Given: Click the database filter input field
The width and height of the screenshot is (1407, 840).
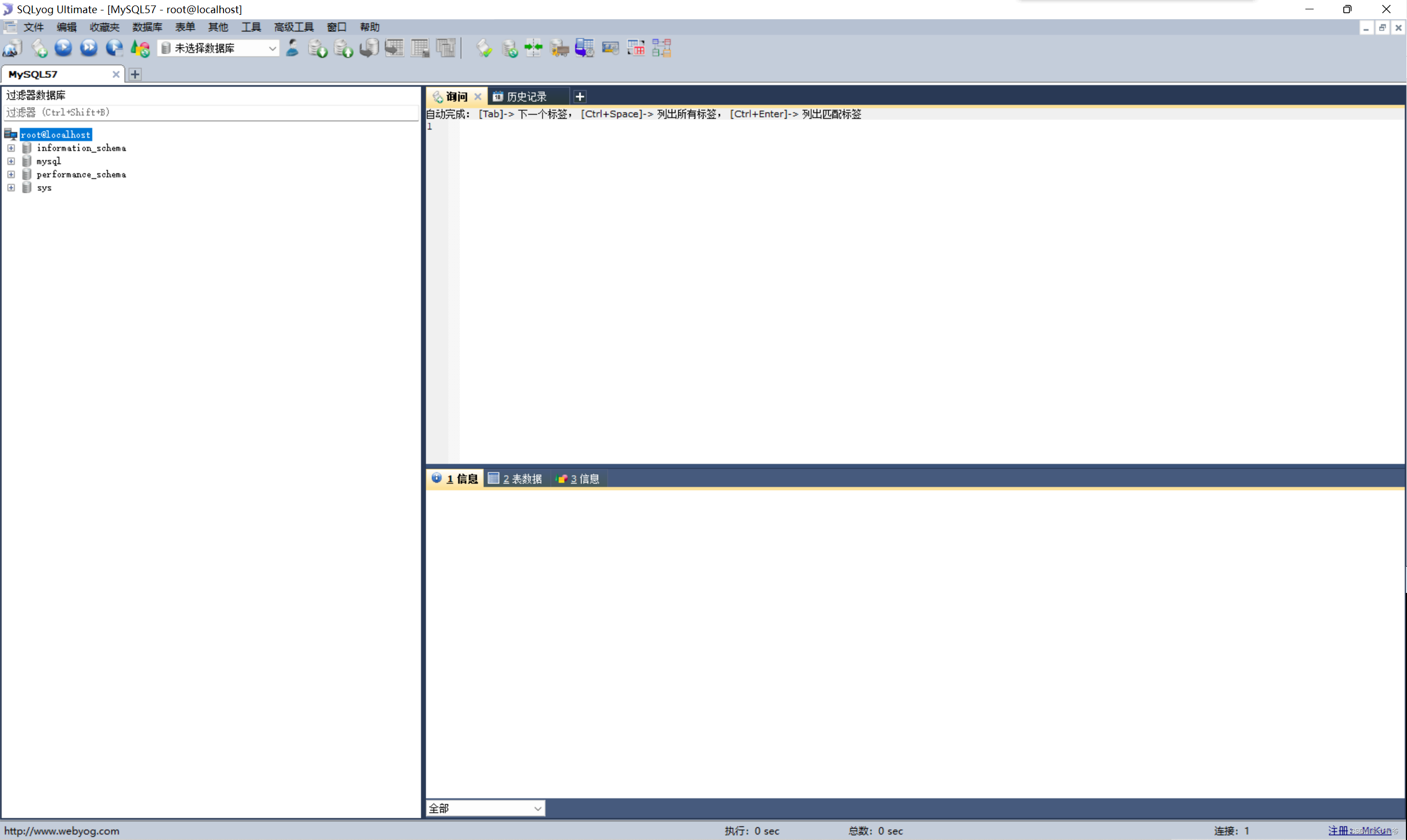Looking at the screenshot, I should pyautogui.click(x=209, y=112).
